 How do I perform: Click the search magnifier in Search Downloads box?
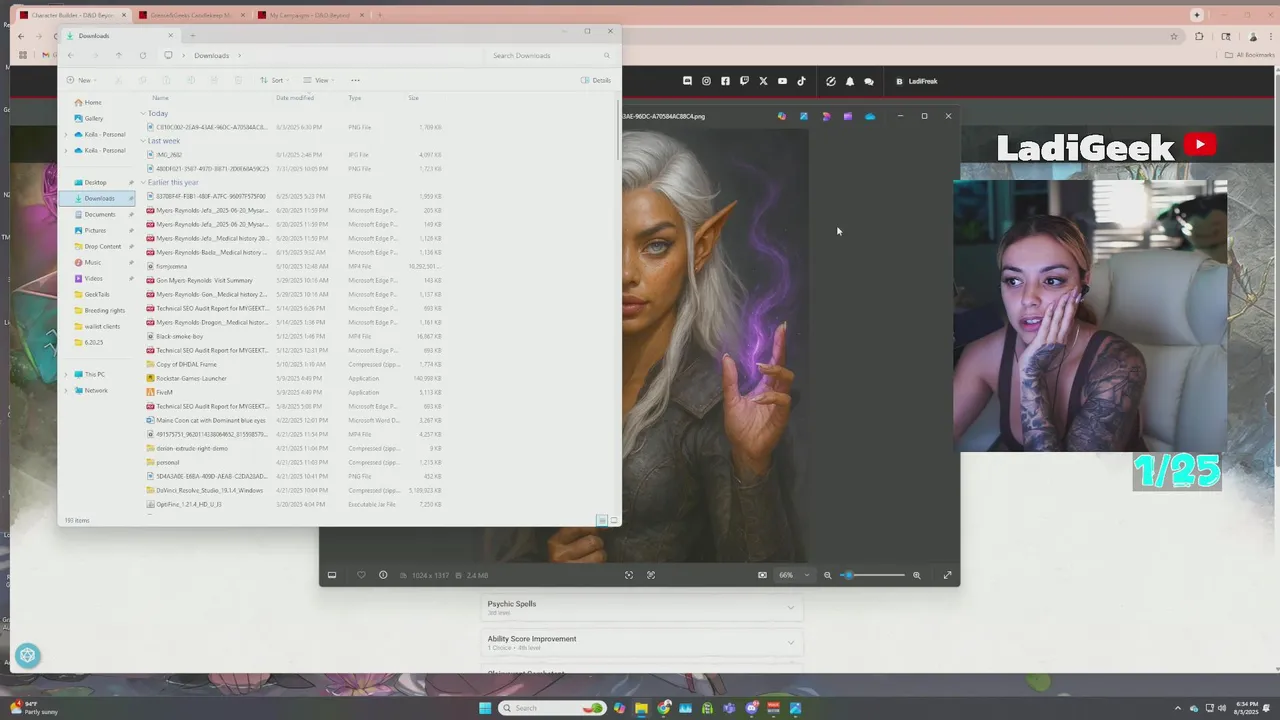click(606, 55)
